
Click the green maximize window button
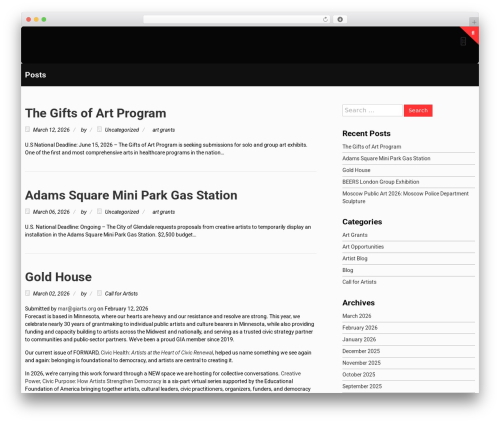tap(44, 19)
